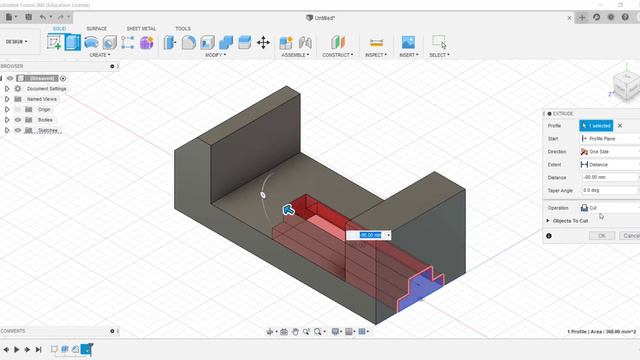Expand the Bodies node

coord(7,120)
